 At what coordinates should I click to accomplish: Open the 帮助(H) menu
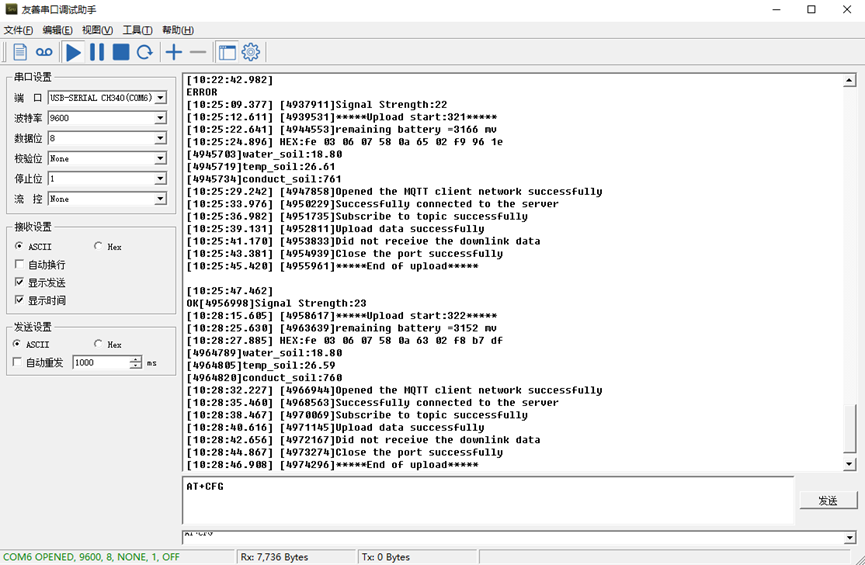click(178, 30)
